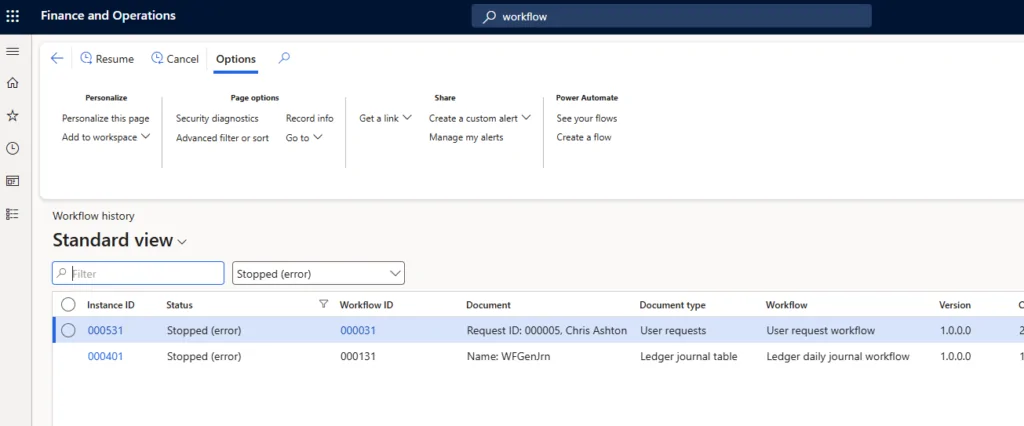Open the app launcher waffle icon
Viewport: 1024px width, 426px height.
(x=12, y=16)
